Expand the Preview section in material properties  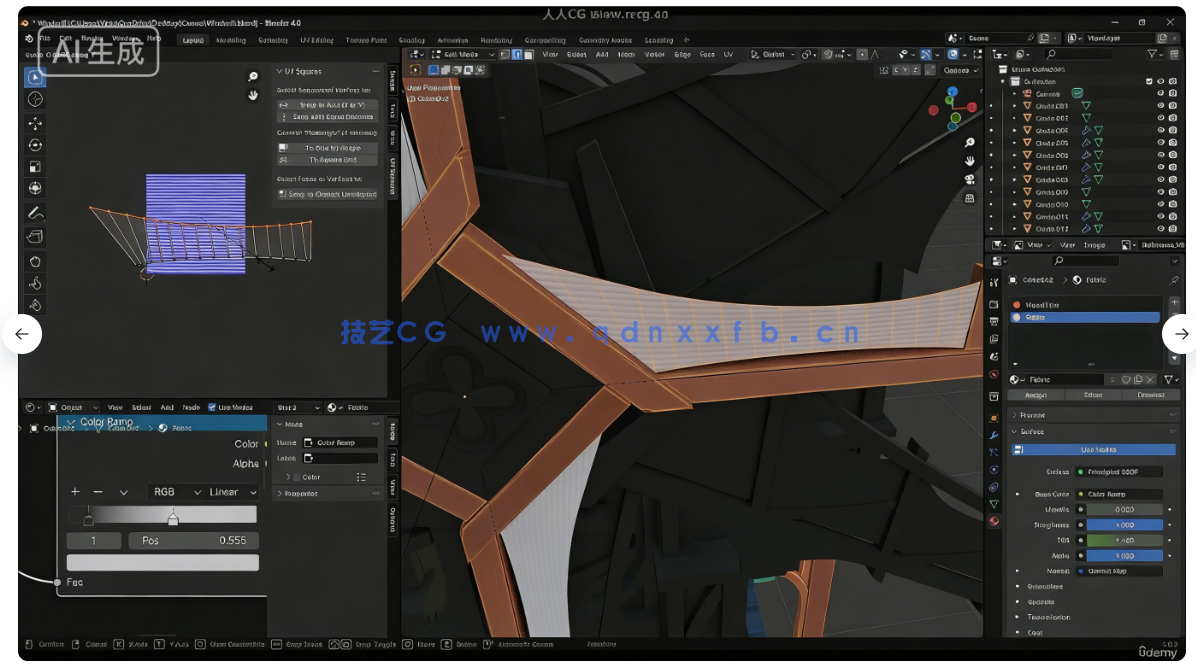pos(1033,415)
